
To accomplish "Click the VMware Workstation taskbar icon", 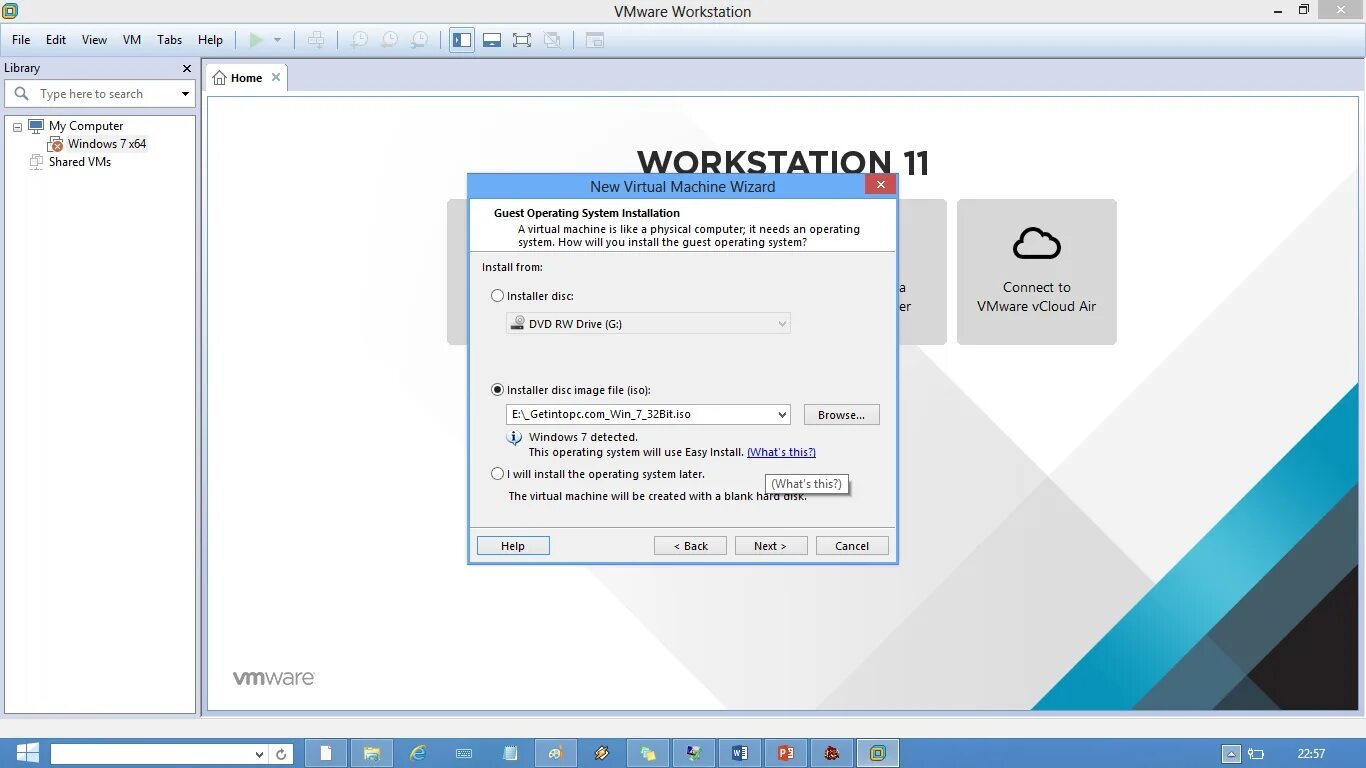I will pyautogui.click(x=878, y=753).
